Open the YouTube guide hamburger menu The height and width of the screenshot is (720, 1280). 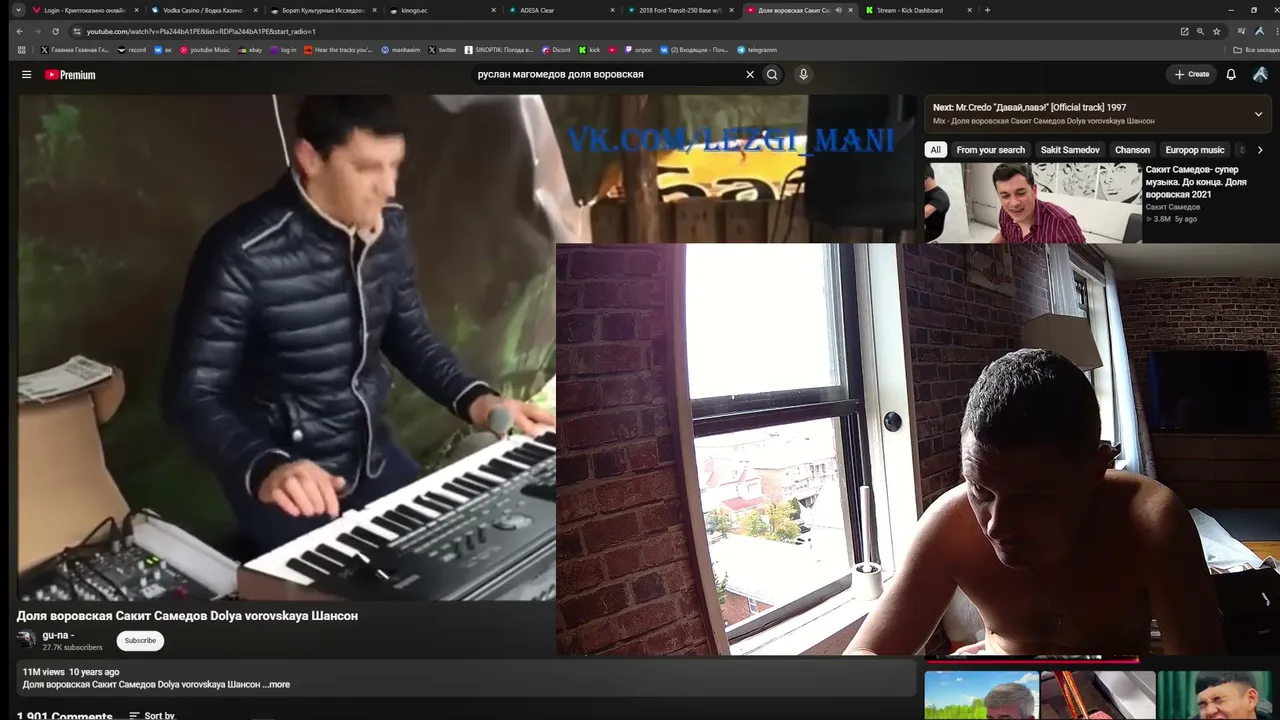click(x=27, y=74)
